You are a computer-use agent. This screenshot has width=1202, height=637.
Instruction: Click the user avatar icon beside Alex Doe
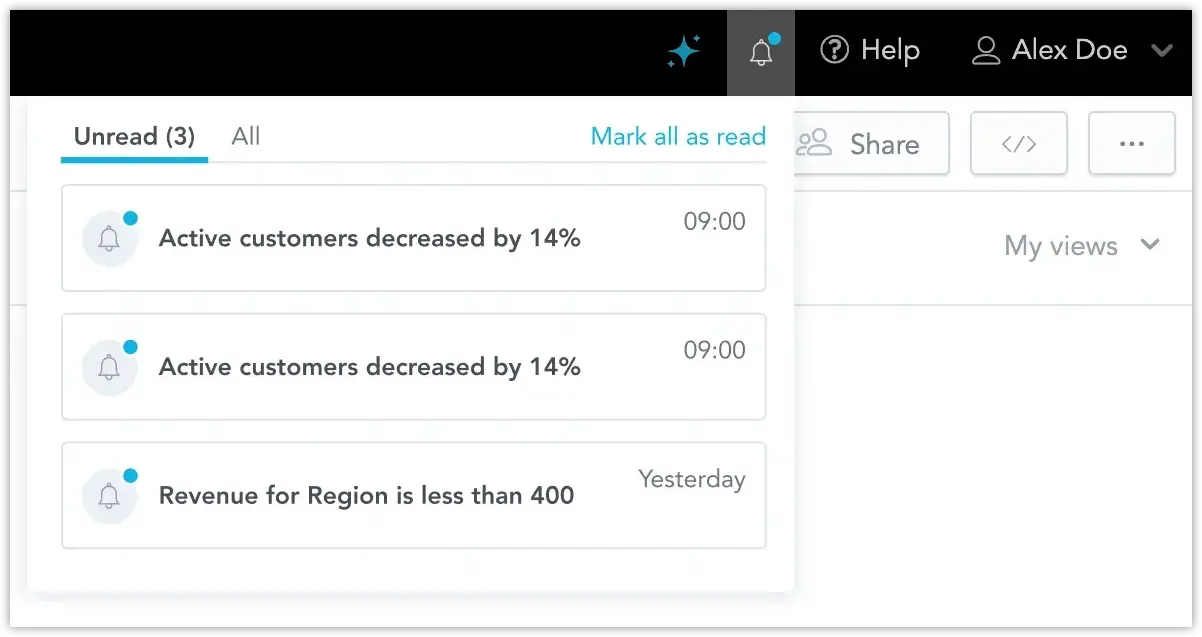pyautogui.click(x=986, y=51)
